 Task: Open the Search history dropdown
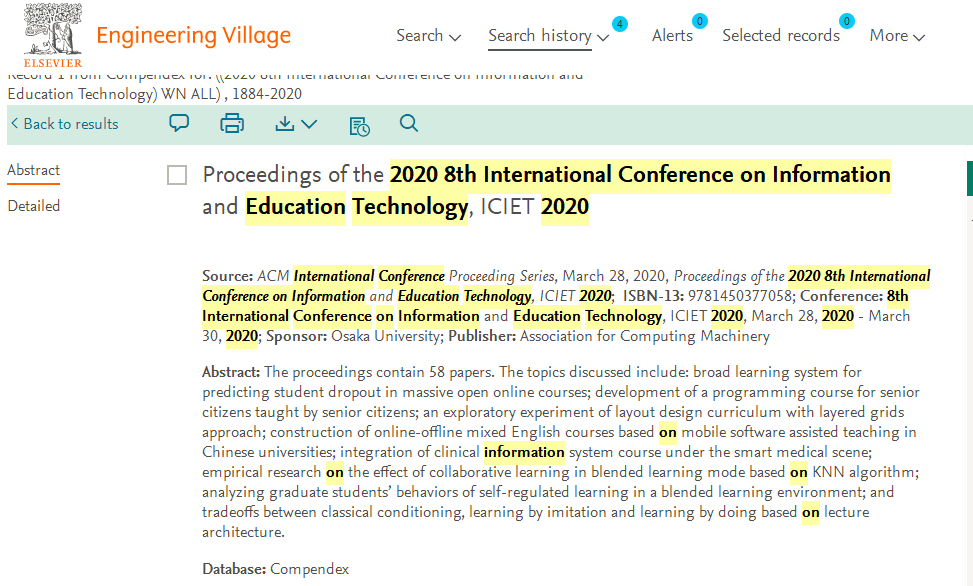pyautogui.click(x=548, y=36)
